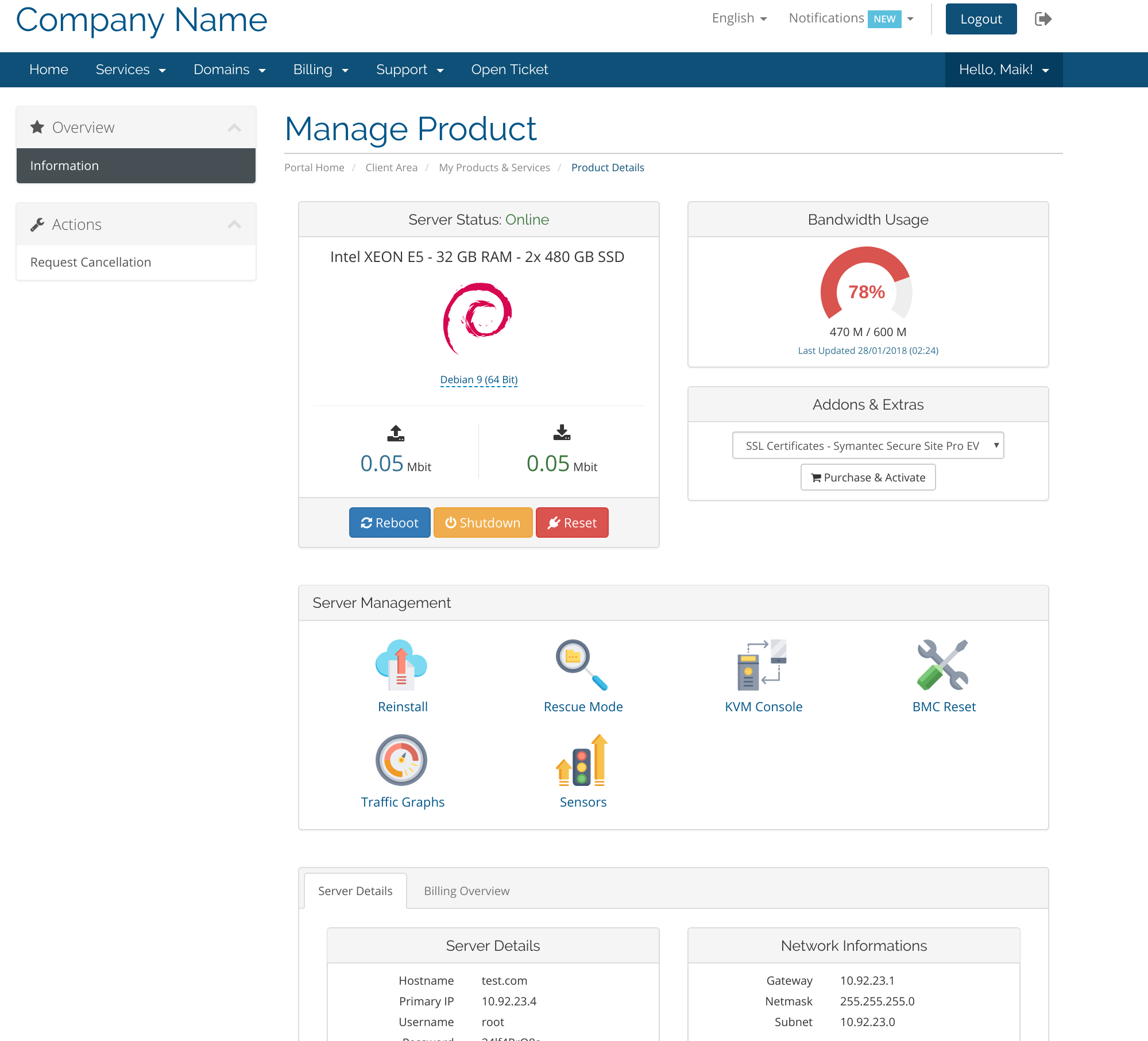Image resolution: width=1148 pixels, height=1041 pixels.
Task: Click the red Reset button
Action: [572, 522]
